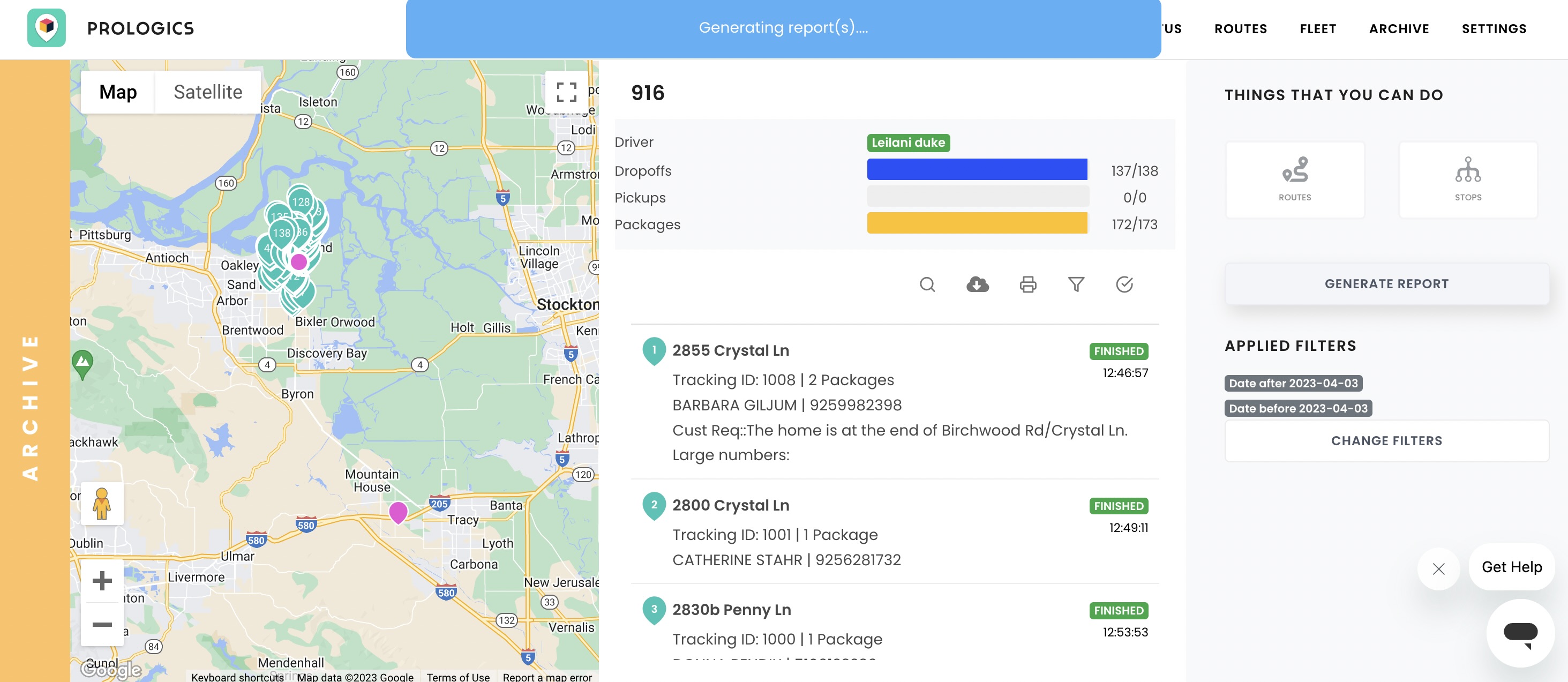This screenshot has height=682, width=1568.
Task: Zoom in the map
Action: (x=102, y=580)
